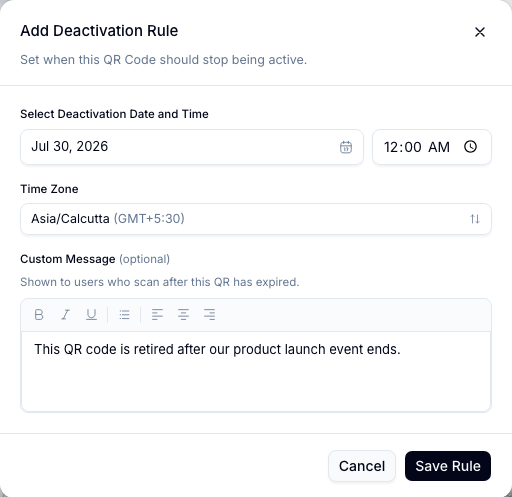Click inside the custom message text area
The image size is (512, 497).
(256, 372)
